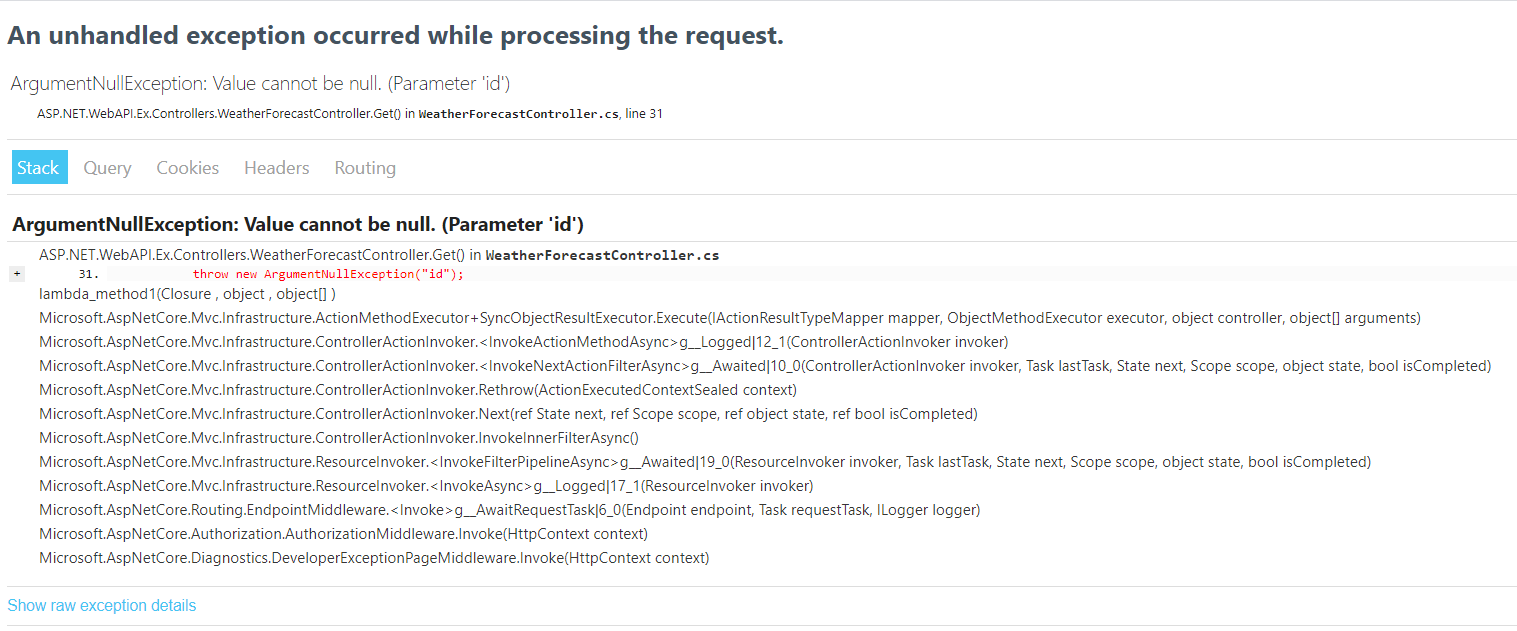
Task: Select the InvokeNextActionFilterAsync stack frame
Action: pos(764,366)
